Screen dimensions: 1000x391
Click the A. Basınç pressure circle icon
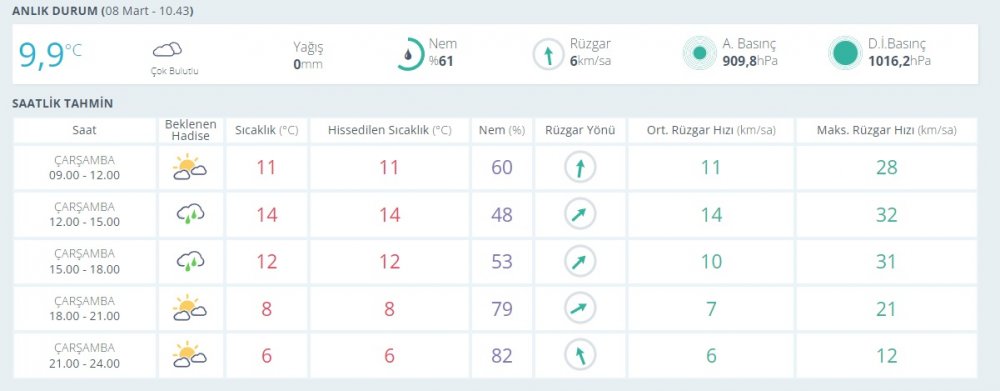[700, 53]
